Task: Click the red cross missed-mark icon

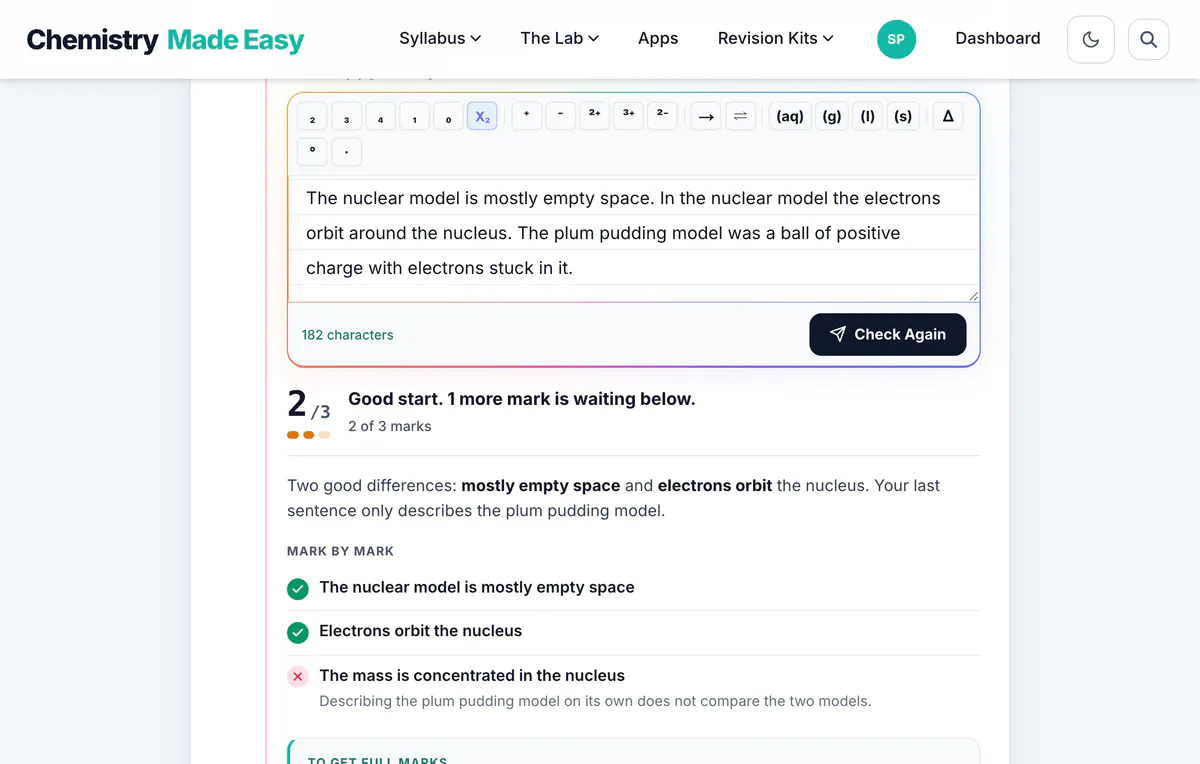Action: [x=298, y=677]
